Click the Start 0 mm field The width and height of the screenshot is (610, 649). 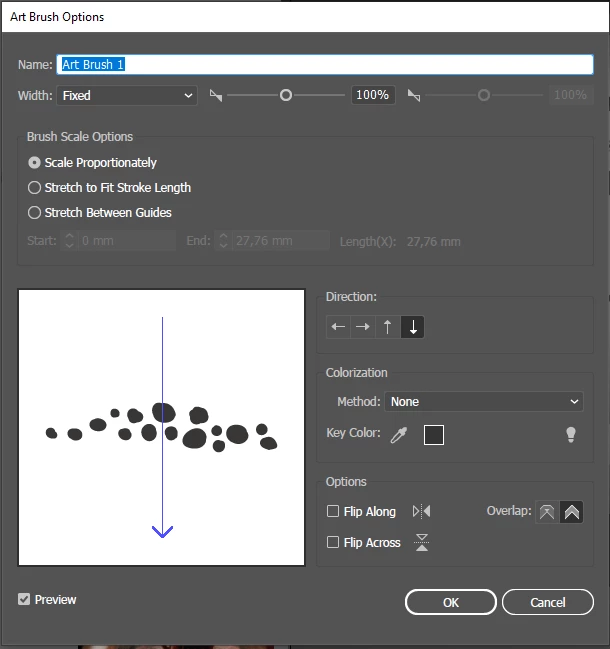[127, 240]
